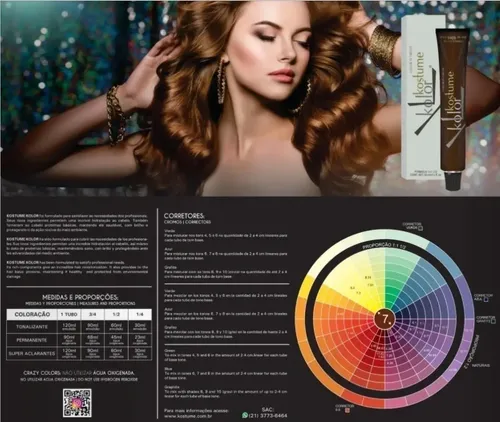The image size is (500, 422).
Task: Select the 1/4 column header
Action: (140, 314)
